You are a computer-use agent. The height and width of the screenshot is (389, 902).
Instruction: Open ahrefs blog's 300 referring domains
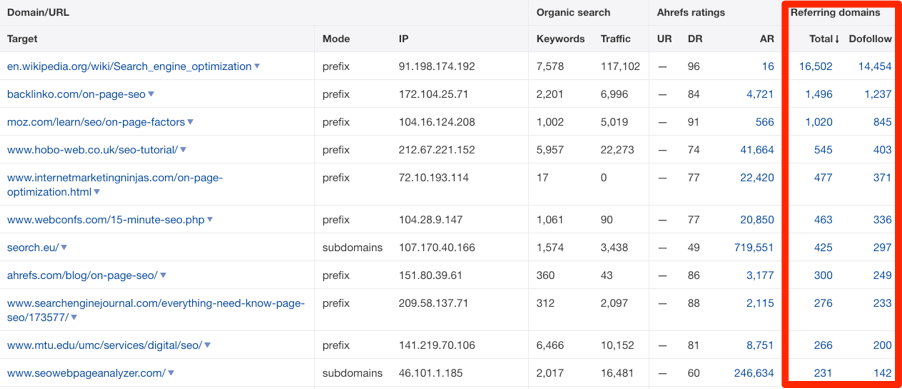click(823, 275)
